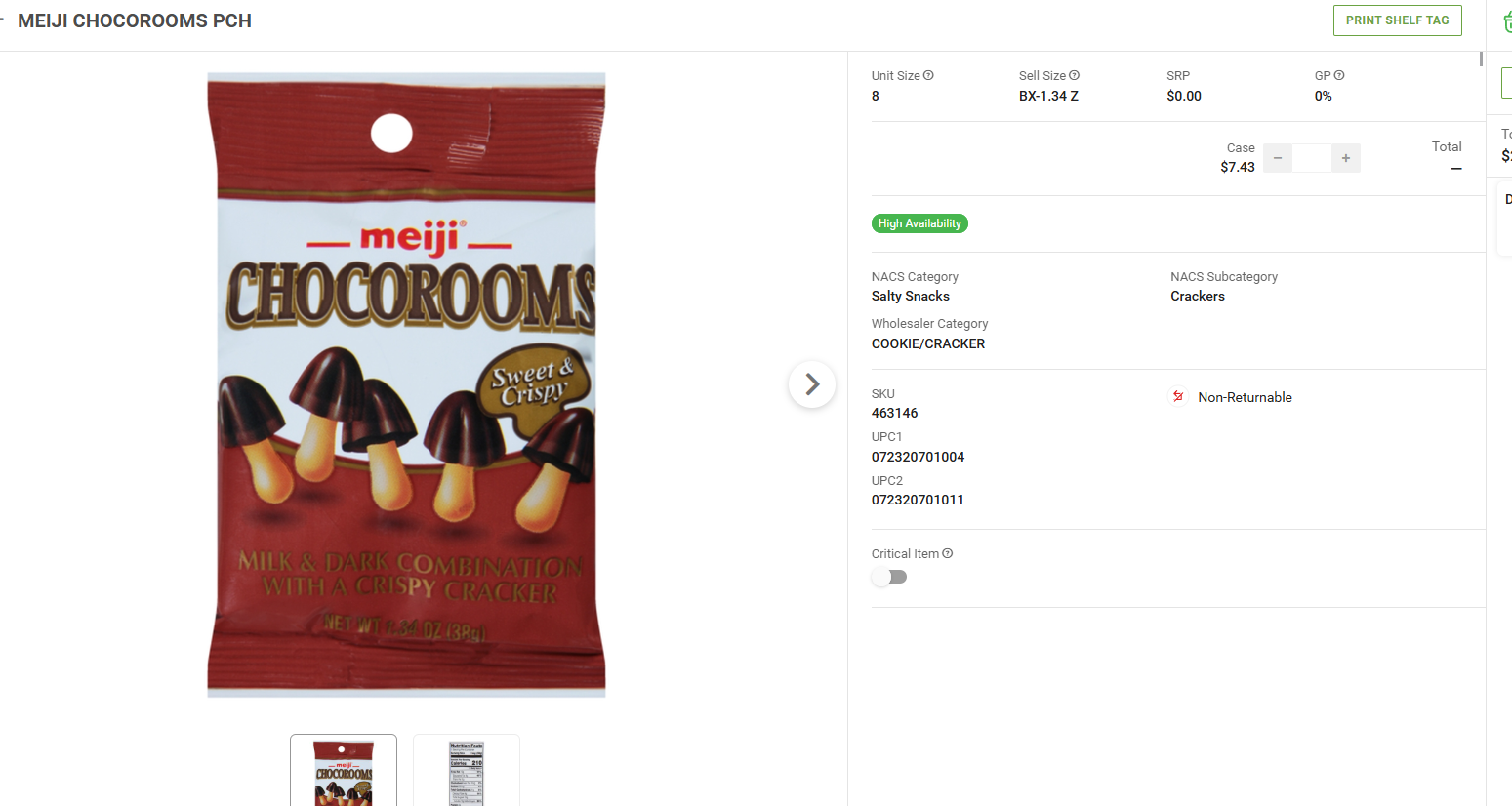Show next product image with arrow
Viewport: 1512px width, 806px height.
coord(812,384)
